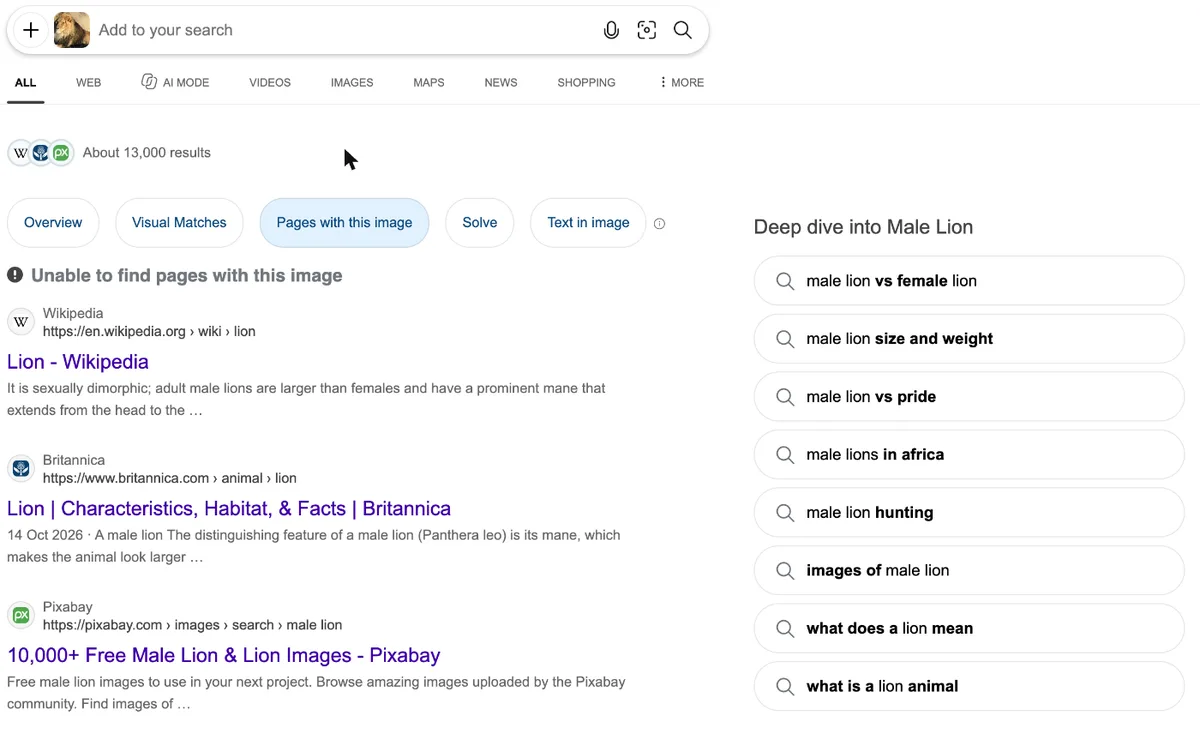Image resolution: width=1200 pixels, height=734 pixels.
Task: Open the lion image thumbnail in search bar
Action: 72,30
